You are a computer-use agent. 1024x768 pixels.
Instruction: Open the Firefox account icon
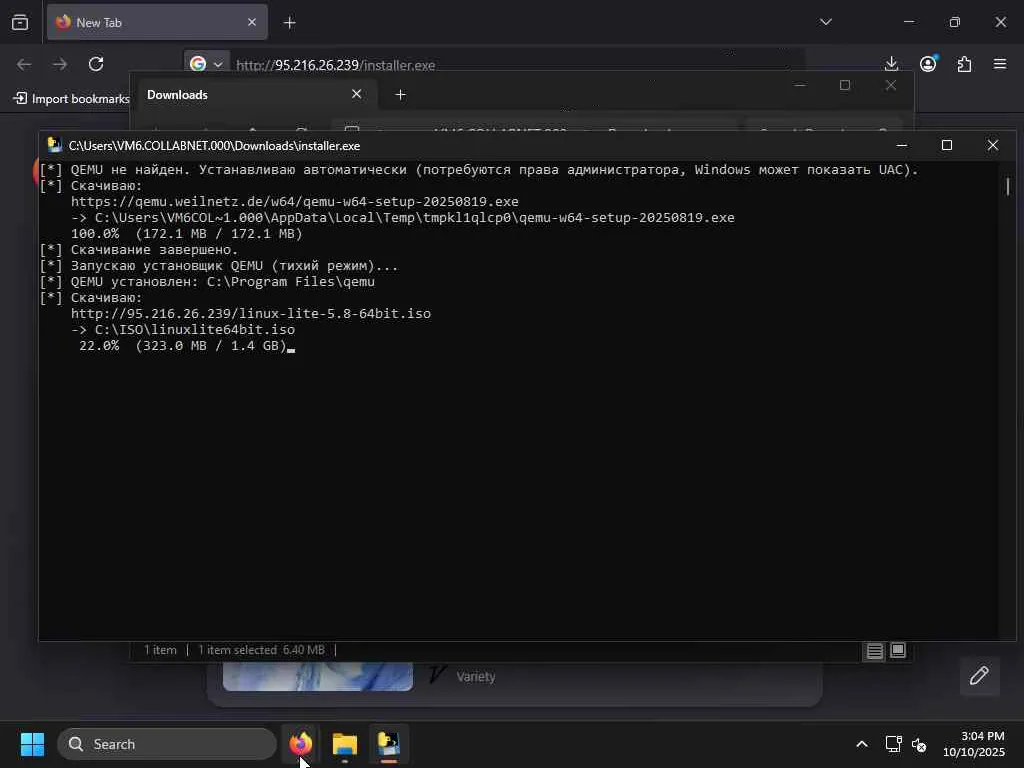pyautogui.click(x=928, y=63)
